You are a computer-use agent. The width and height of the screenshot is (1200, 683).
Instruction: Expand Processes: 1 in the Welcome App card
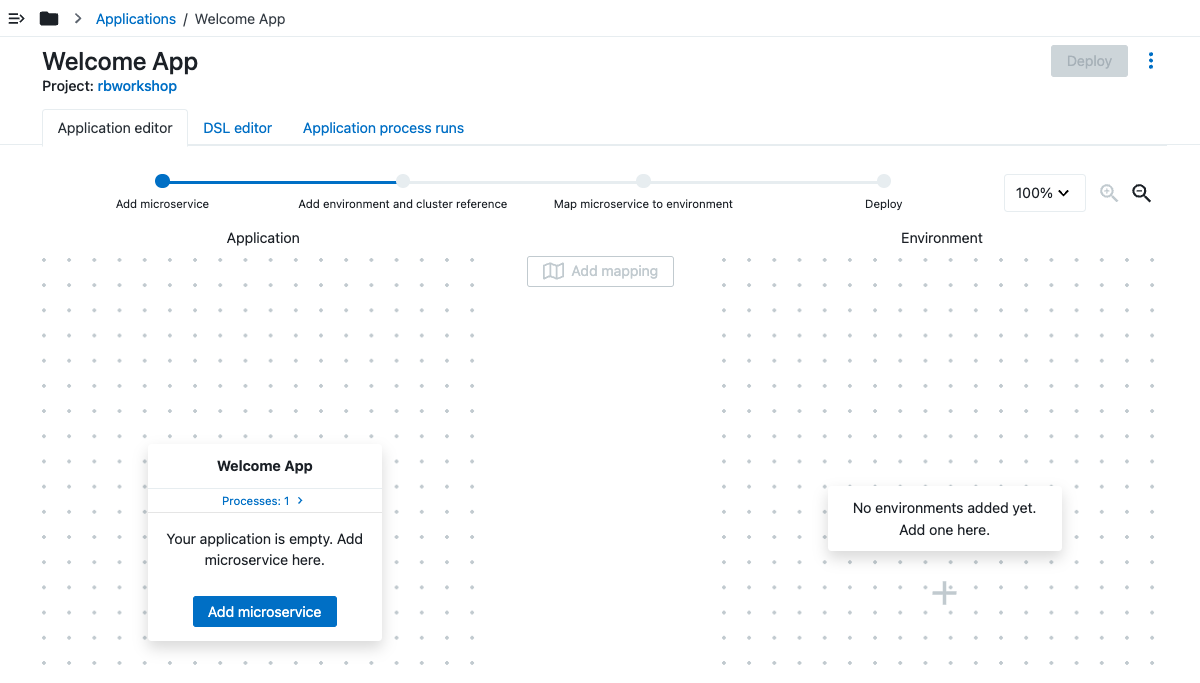click(x=262, y=500)
